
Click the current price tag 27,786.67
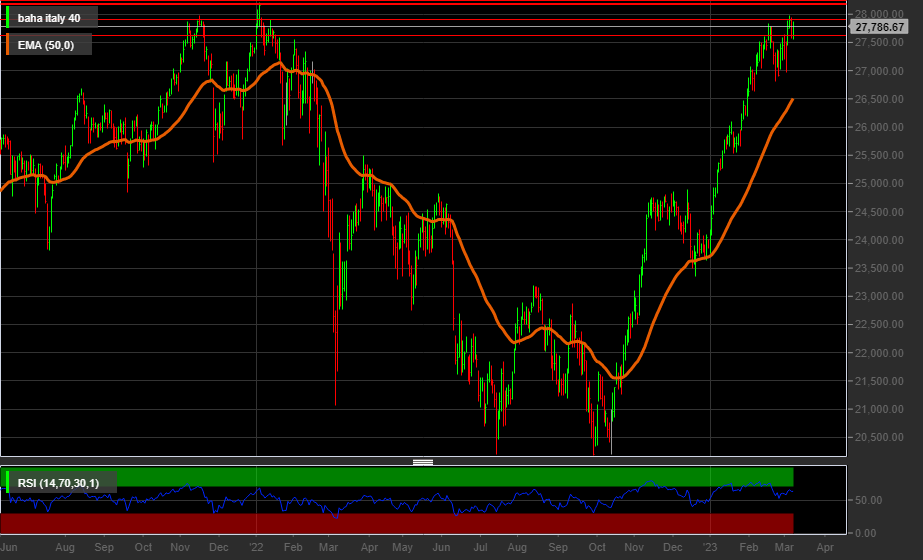[879, 27]
